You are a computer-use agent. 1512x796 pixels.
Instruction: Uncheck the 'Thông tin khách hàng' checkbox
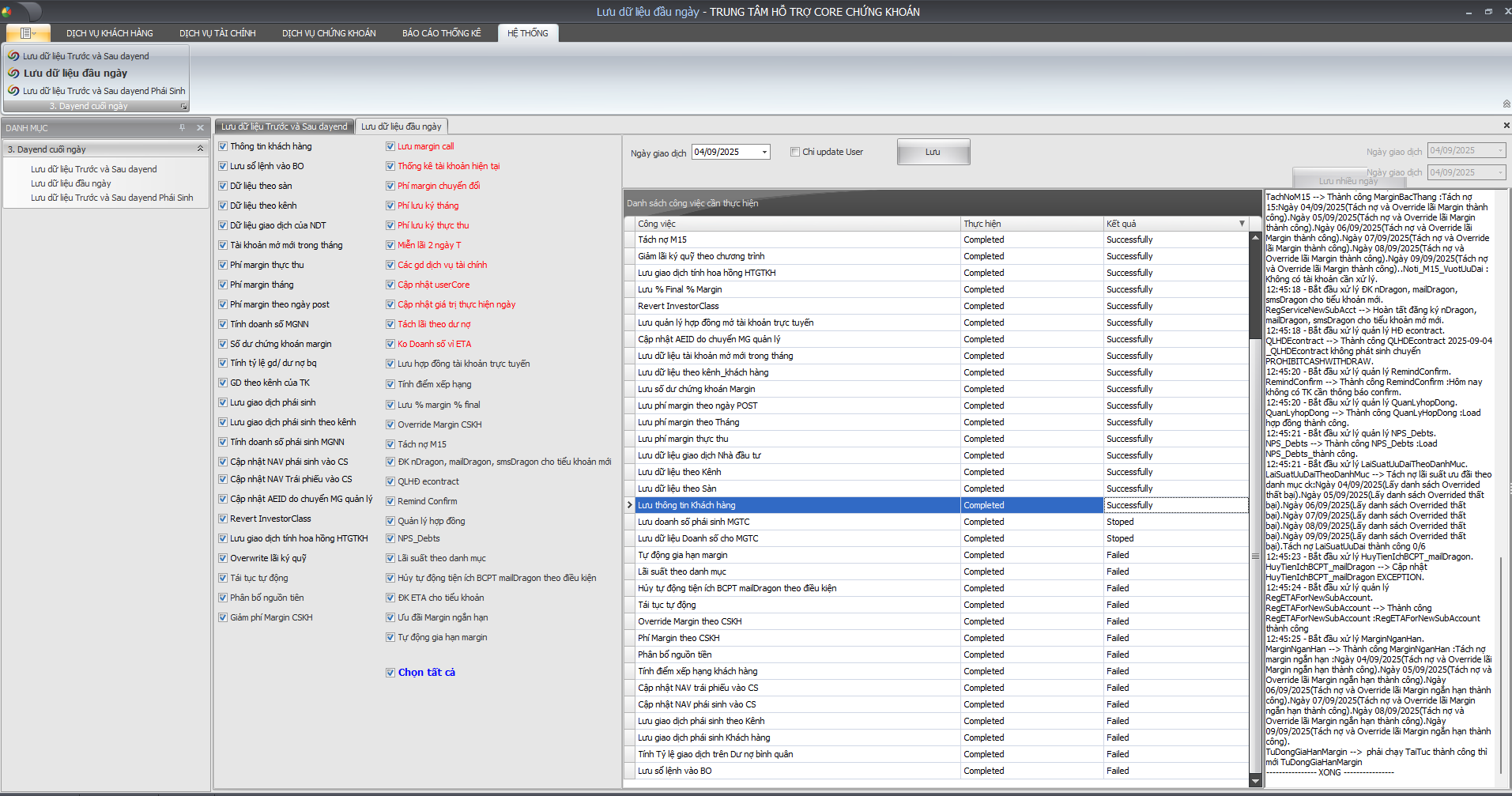(223, 146)
